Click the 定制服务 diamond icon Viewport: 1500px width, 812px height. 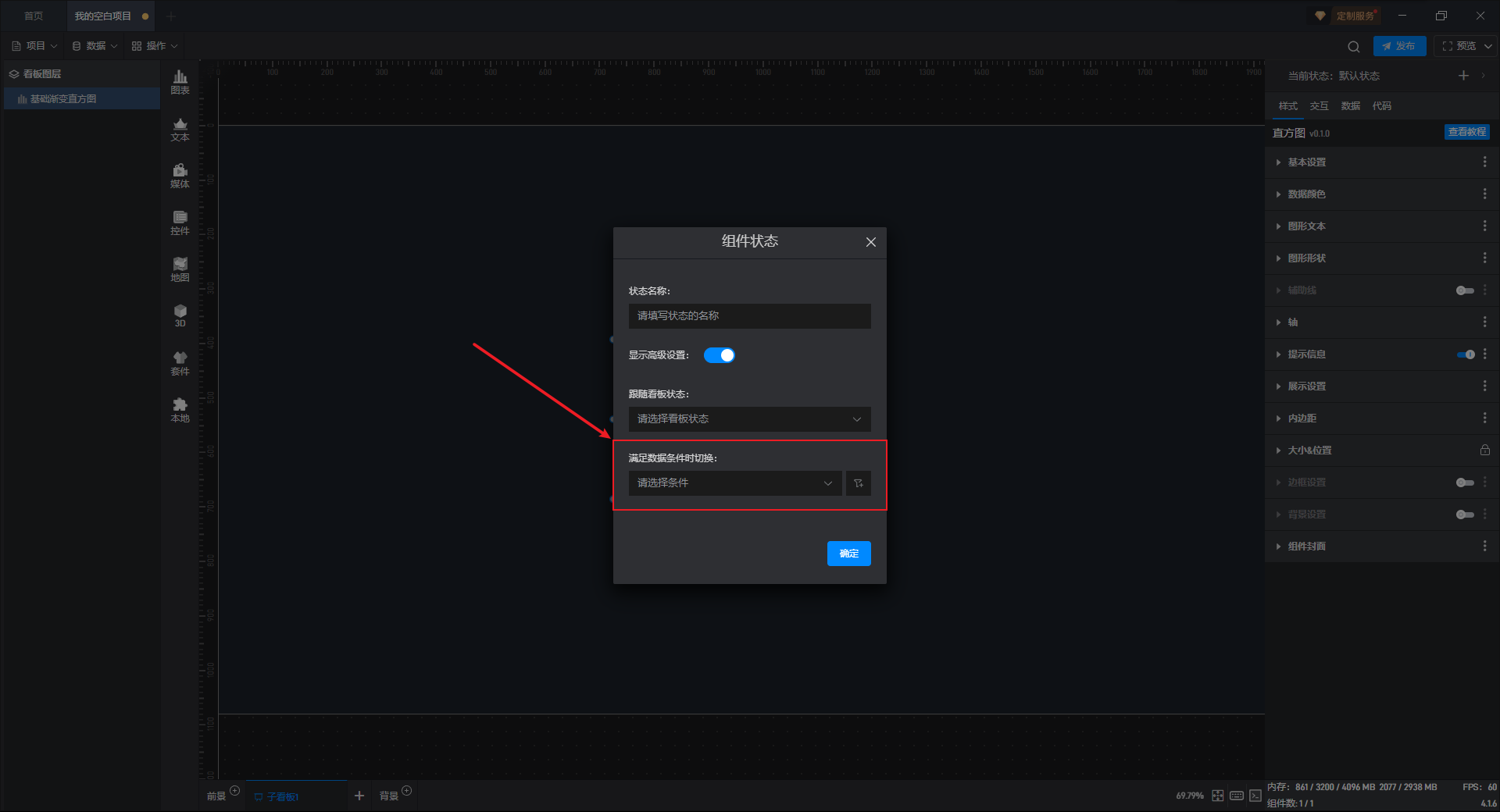pyautogui.click(x=1320, y=16)
